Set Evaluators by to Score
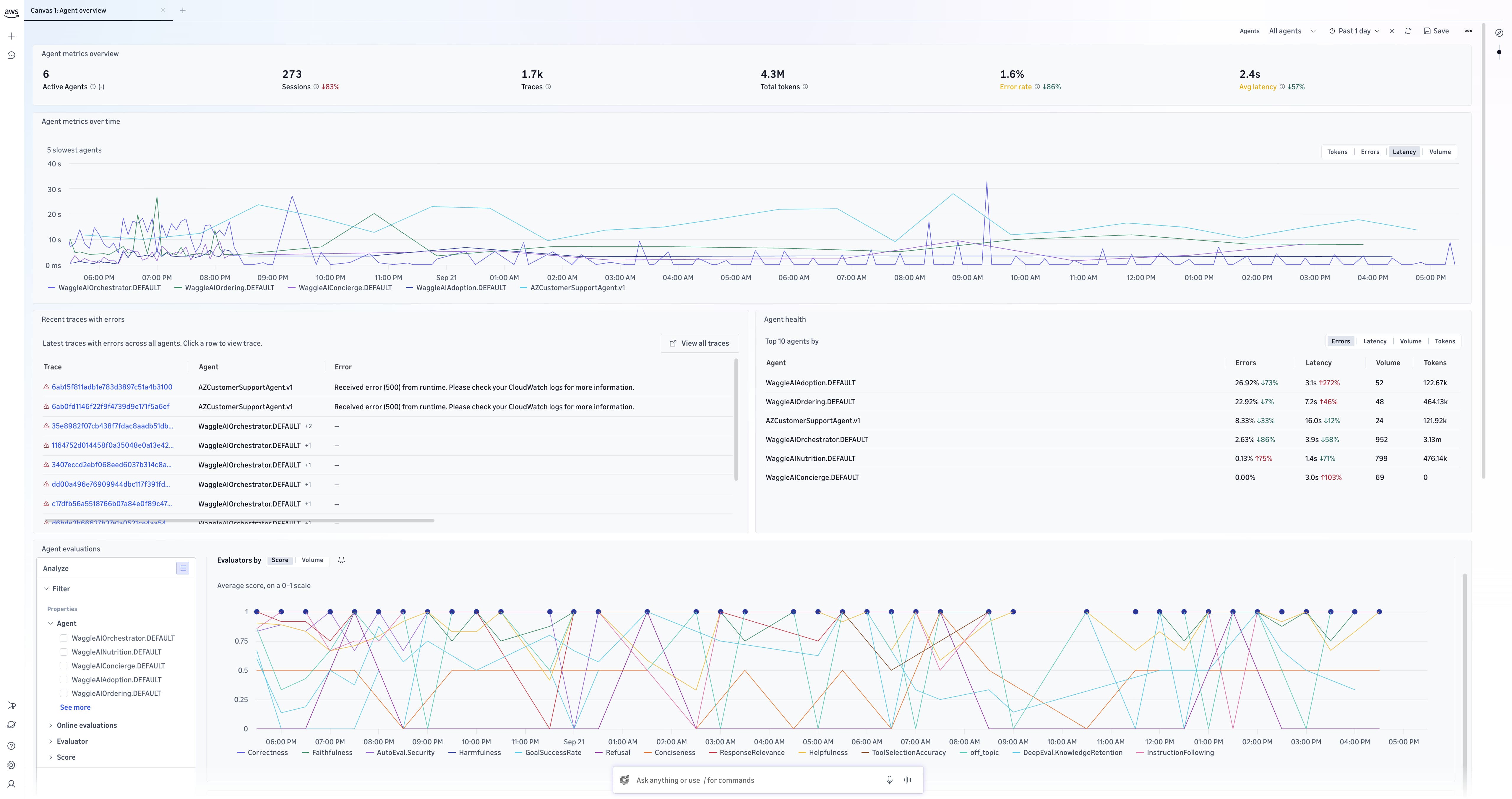The height and width of the screenshot is (799, 1512). point(280,560)
